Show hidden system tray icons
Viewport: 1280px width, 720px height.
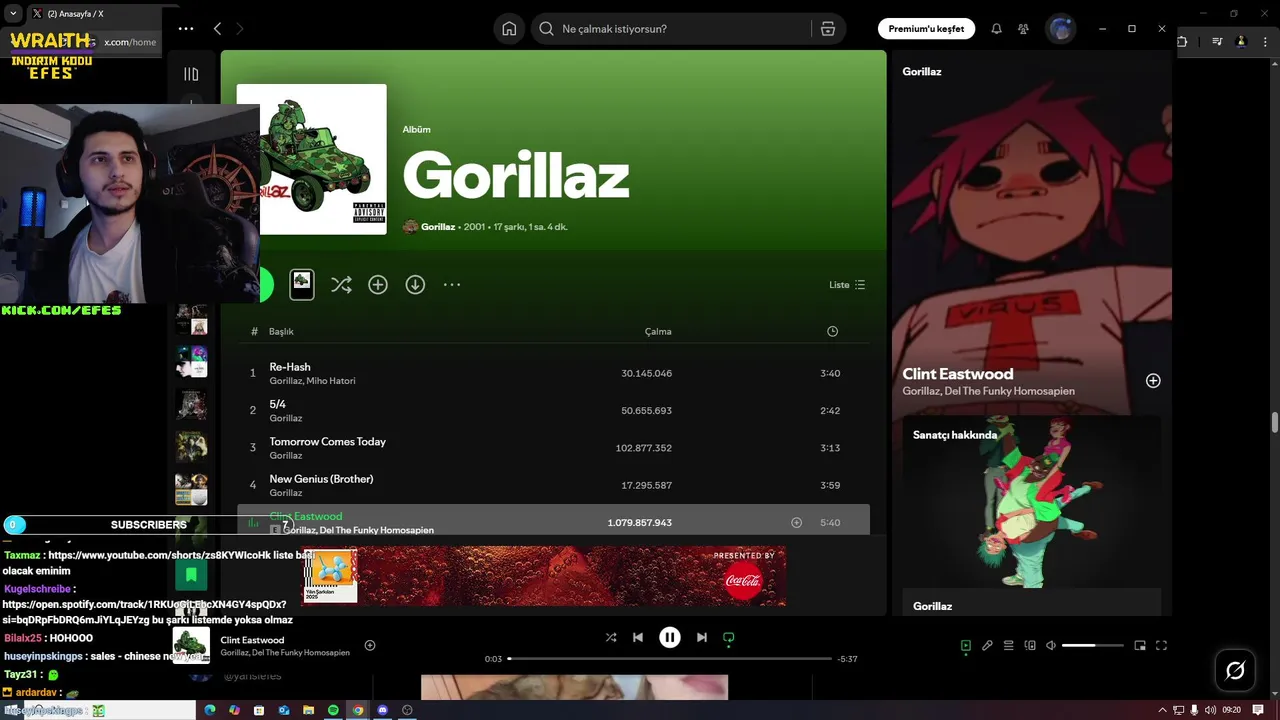tap(1162, 710)
